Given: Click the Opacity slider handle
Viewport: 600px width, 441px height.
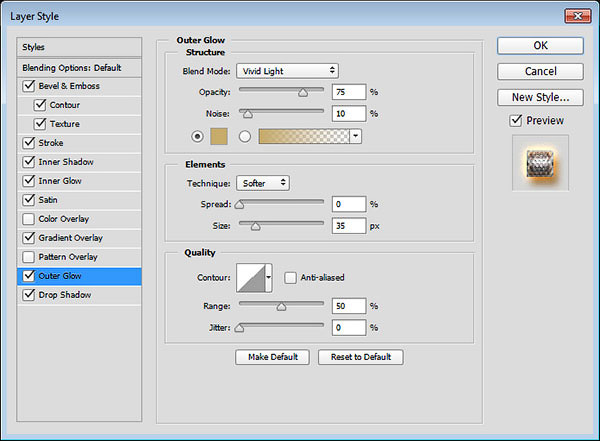Looking at the screenshot, I should coord(303,92).
